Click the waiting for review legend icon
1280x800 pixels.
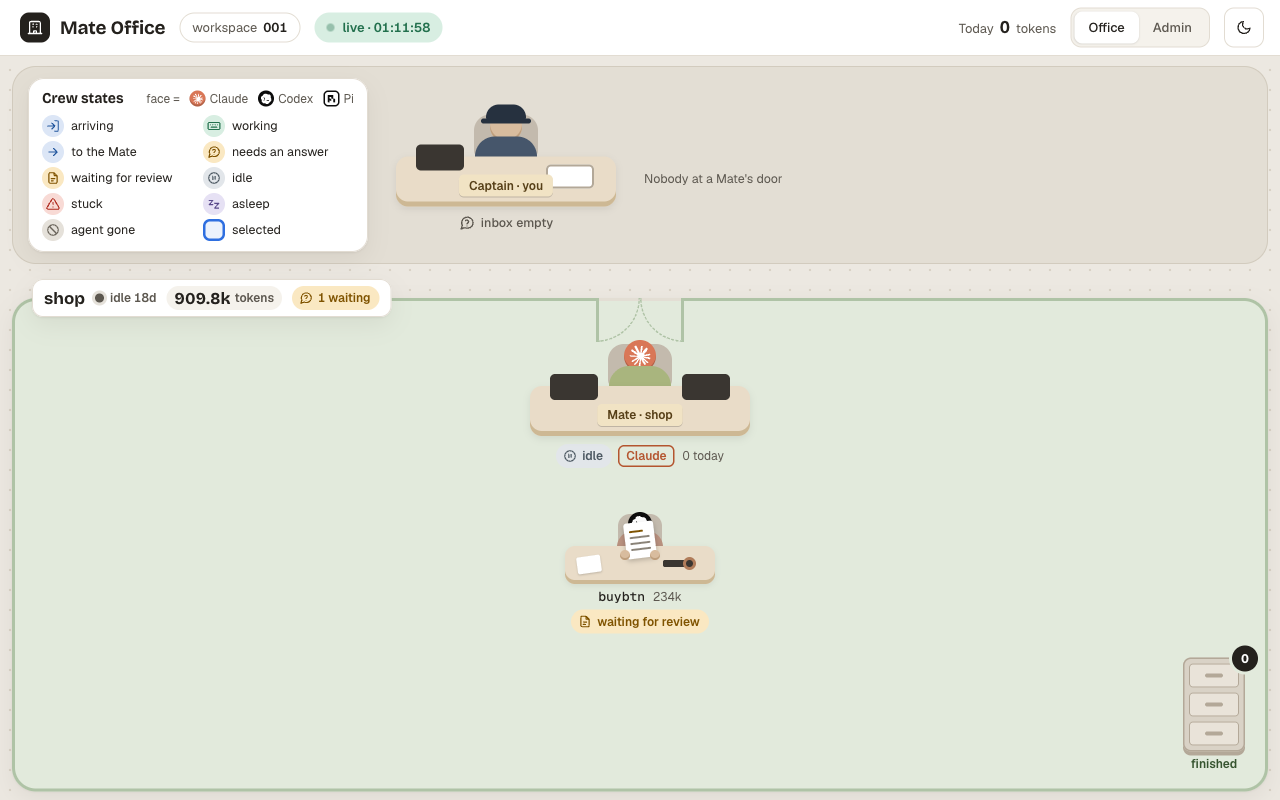[x=53, y=178]
